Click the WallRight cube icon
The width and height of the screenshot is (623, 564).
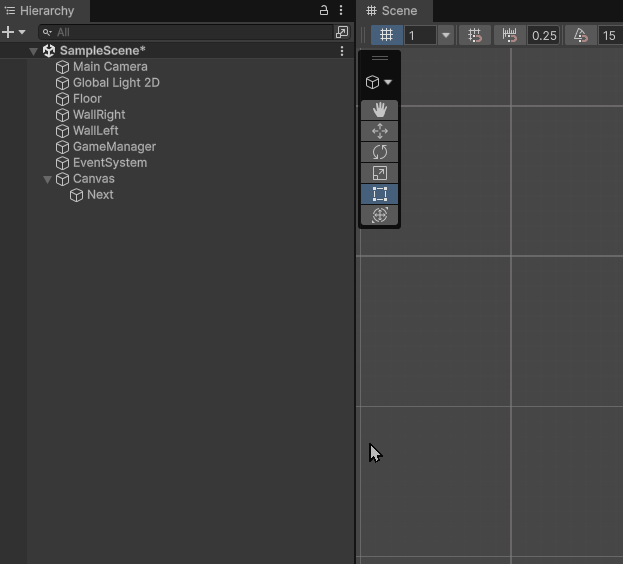tap(62, 115)
